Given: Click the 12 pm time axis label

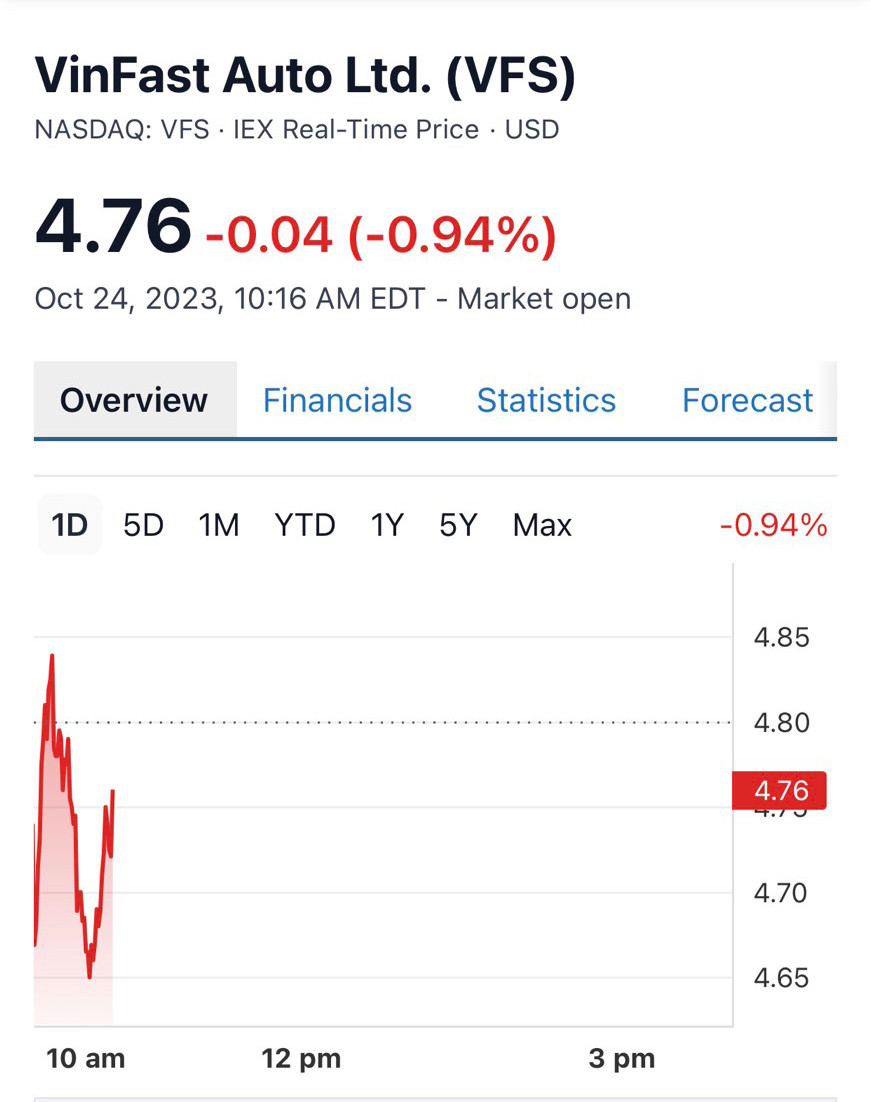Looking at the screenshot, I should [x=301, y=1058].
